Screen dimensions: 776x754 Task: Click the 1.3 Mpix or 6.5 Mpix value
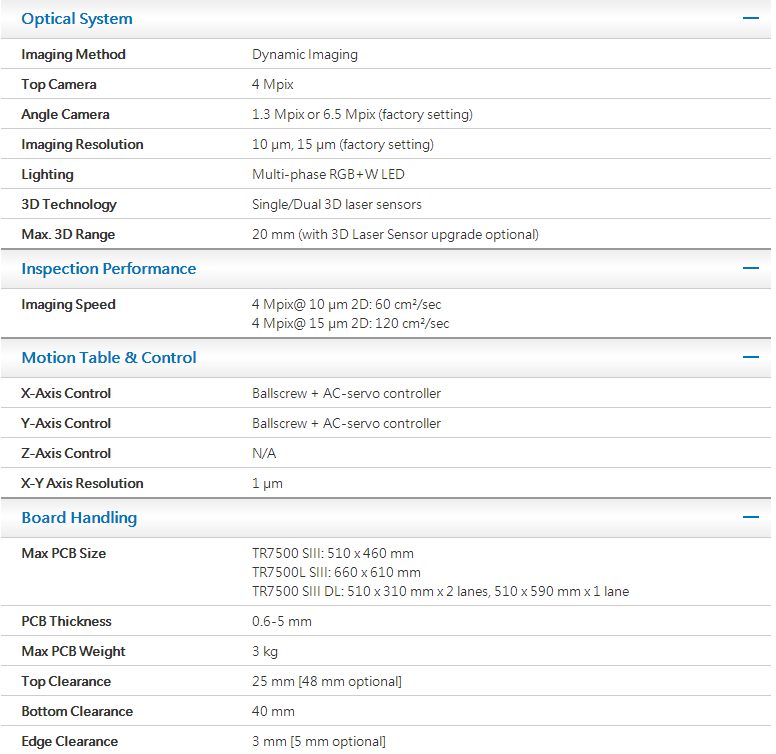(362, 114)
